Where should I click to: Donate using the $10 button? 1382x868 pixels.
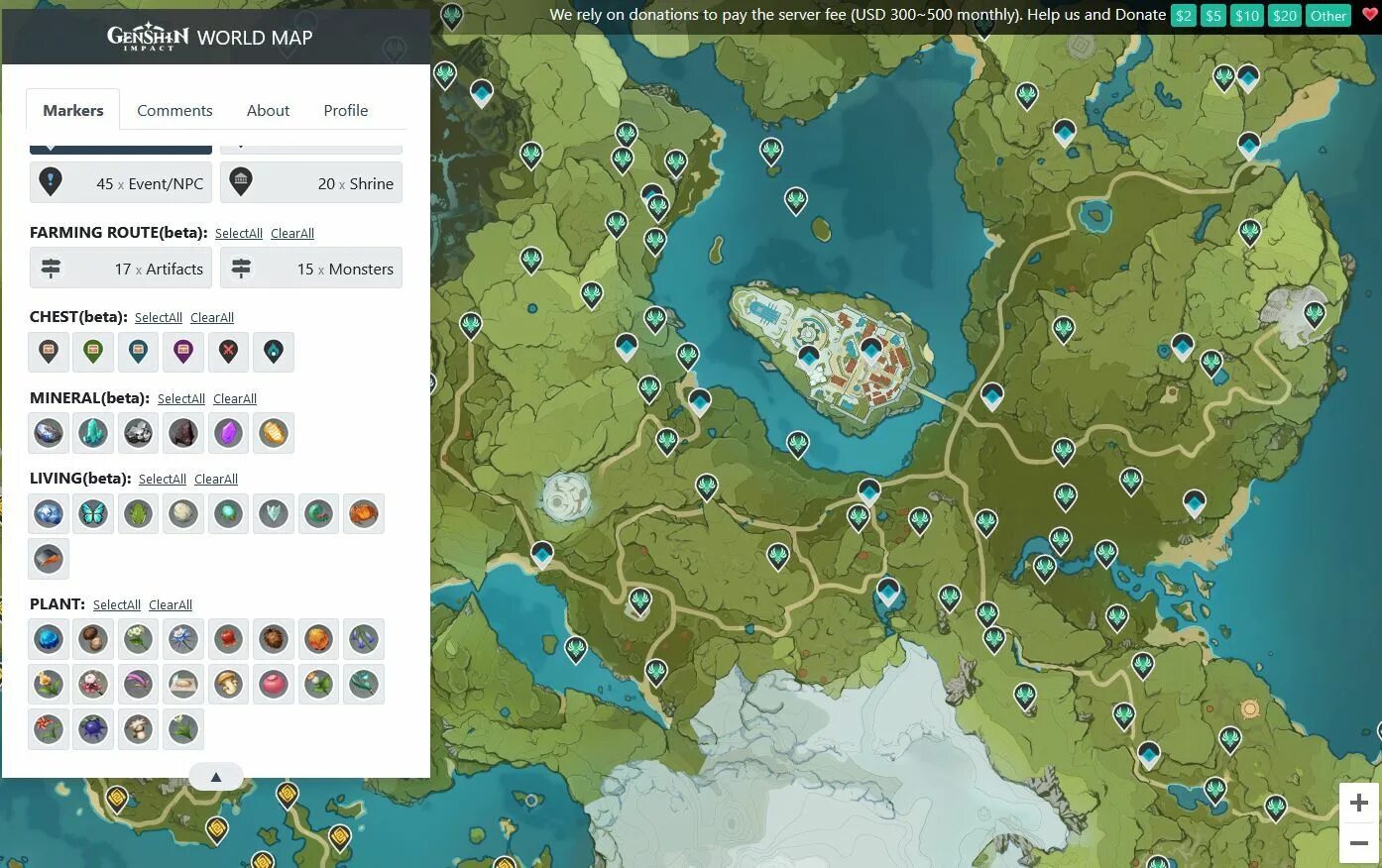pyautogui.click(x=1247, y=15)
